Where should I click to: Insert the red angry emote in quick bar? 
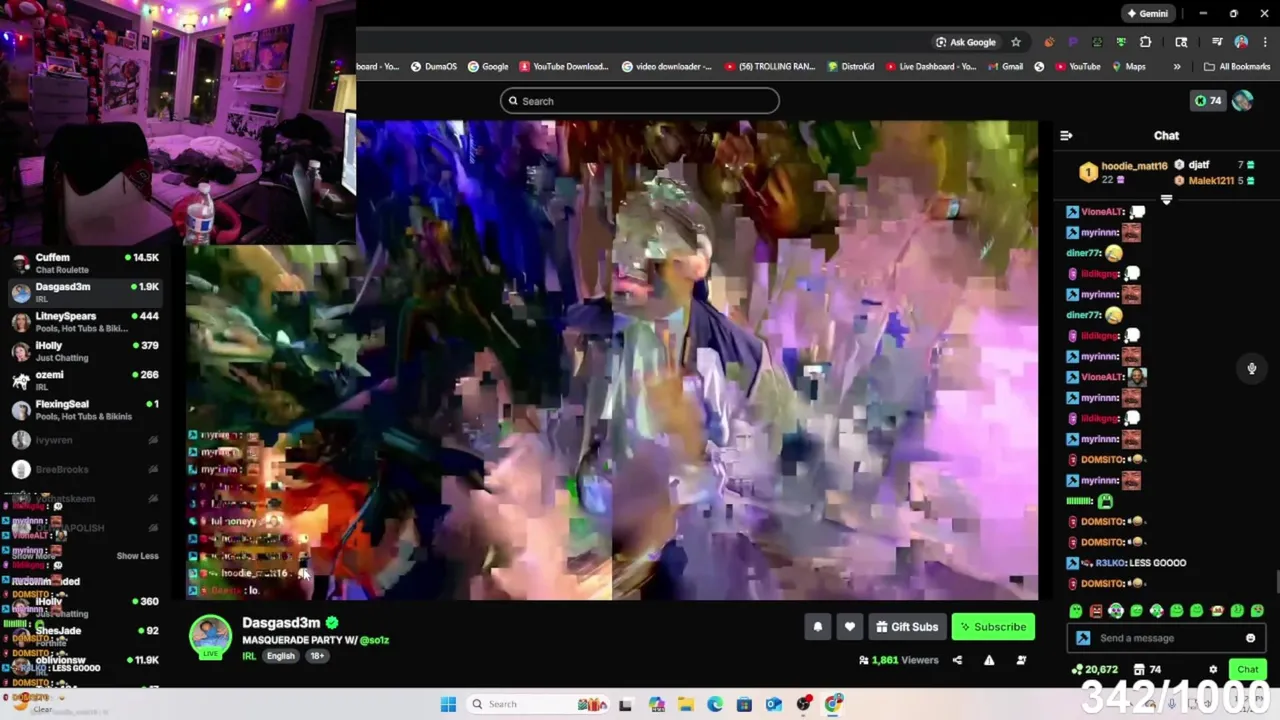pyautogui.click(x=1096, y=611)
